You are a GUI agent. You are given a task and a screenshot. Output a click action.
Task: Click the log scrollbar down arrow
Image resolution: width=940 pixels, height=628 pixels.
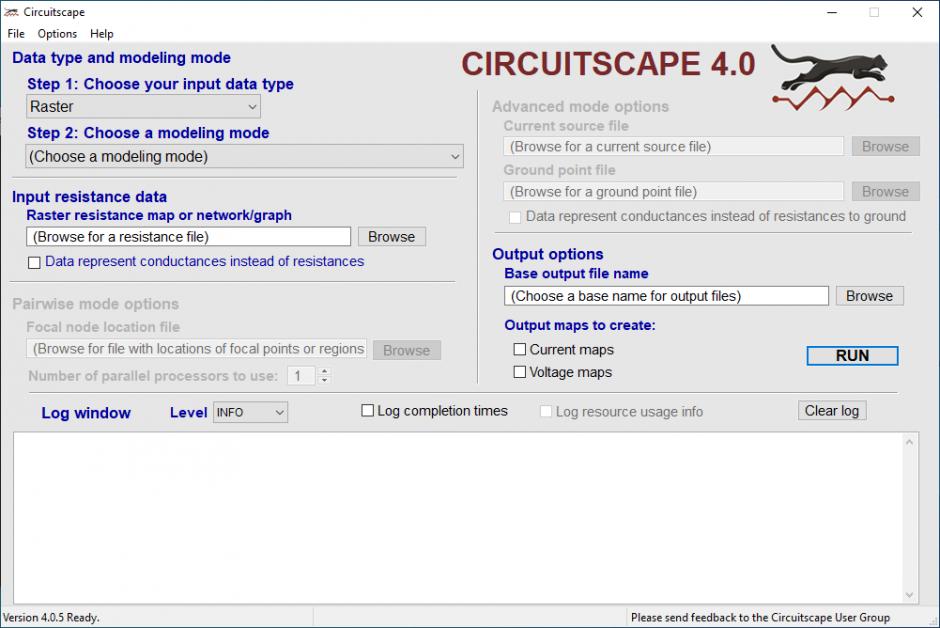tap(909, 595)
